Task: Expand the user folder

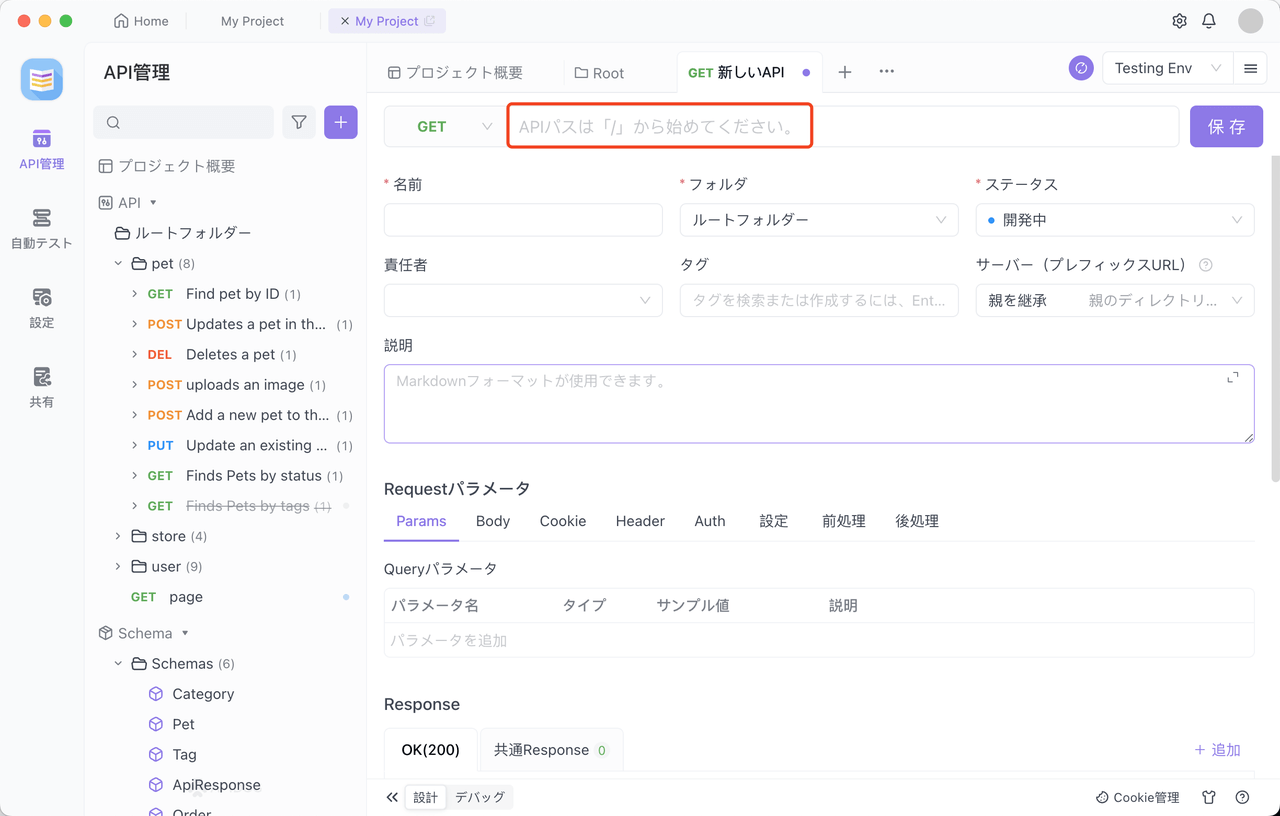Action: coord(118,566)
